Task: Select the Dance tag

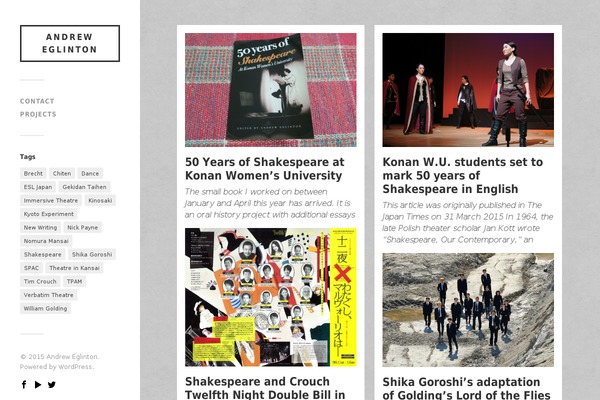Action: coord(90,173)
